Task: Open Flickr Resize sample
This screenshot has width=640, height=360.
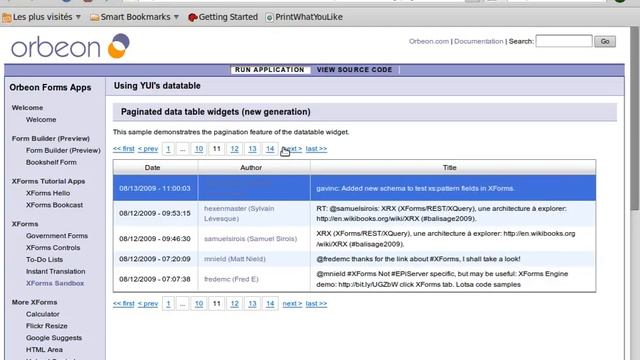Action: (x=47, y=326)
